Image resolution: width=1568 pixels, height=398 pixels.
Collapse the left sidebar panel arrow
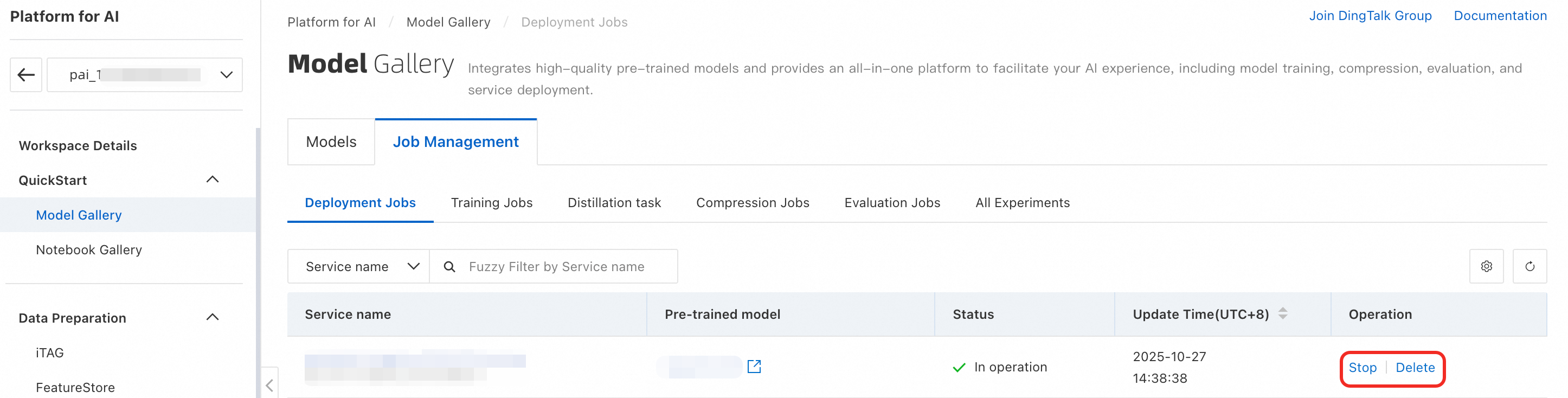(x=269, y=384)
